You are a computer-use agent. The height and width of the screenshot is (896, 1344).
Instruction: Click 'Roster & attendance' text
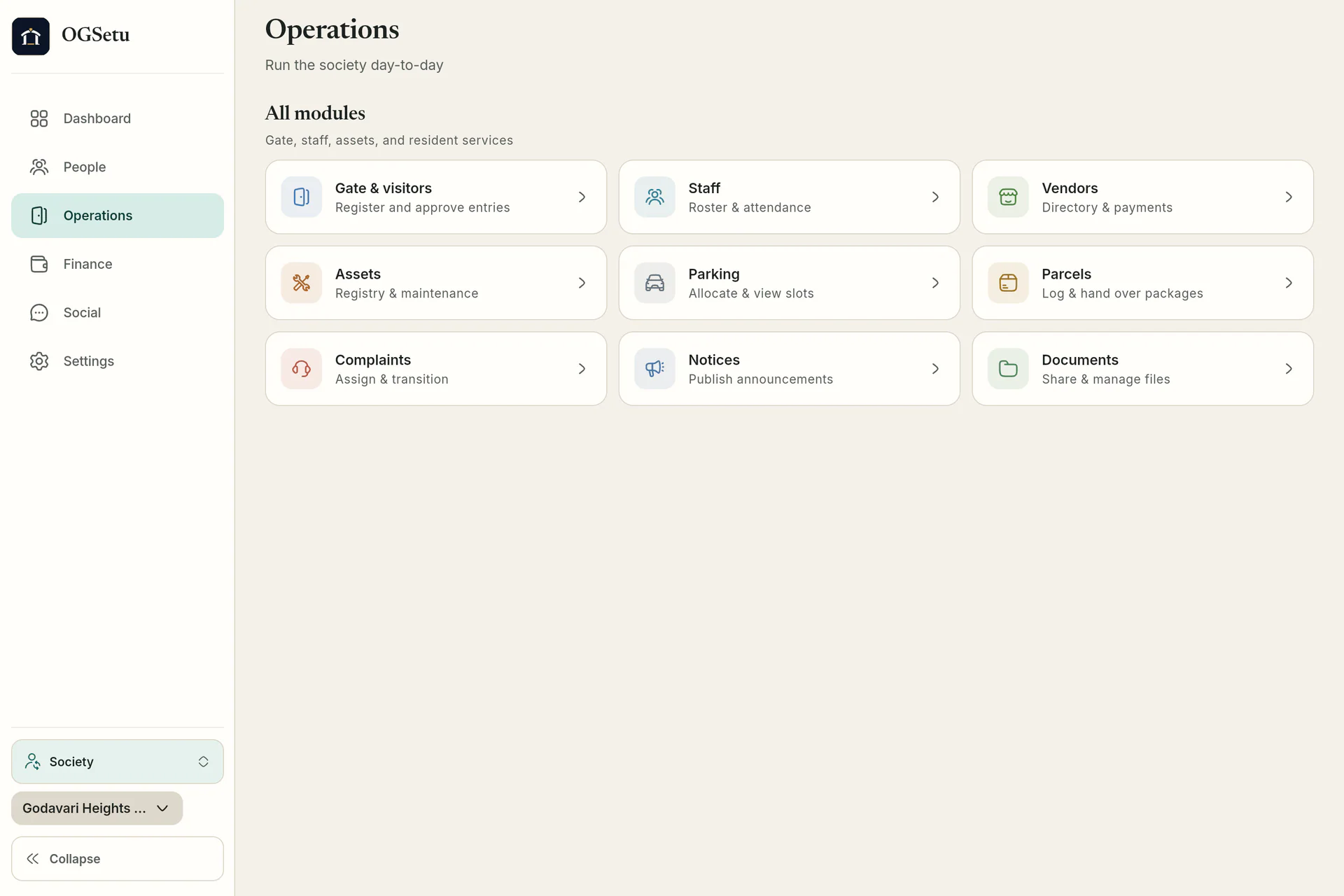click(750, 207)
